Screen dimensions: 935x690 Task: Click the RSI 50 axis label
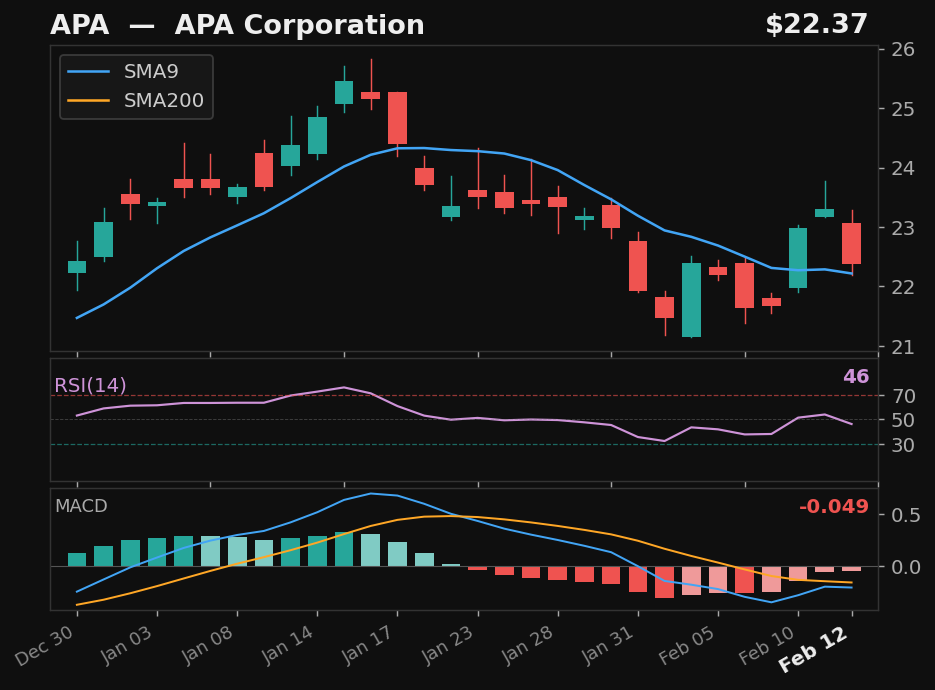coord(903,420)
